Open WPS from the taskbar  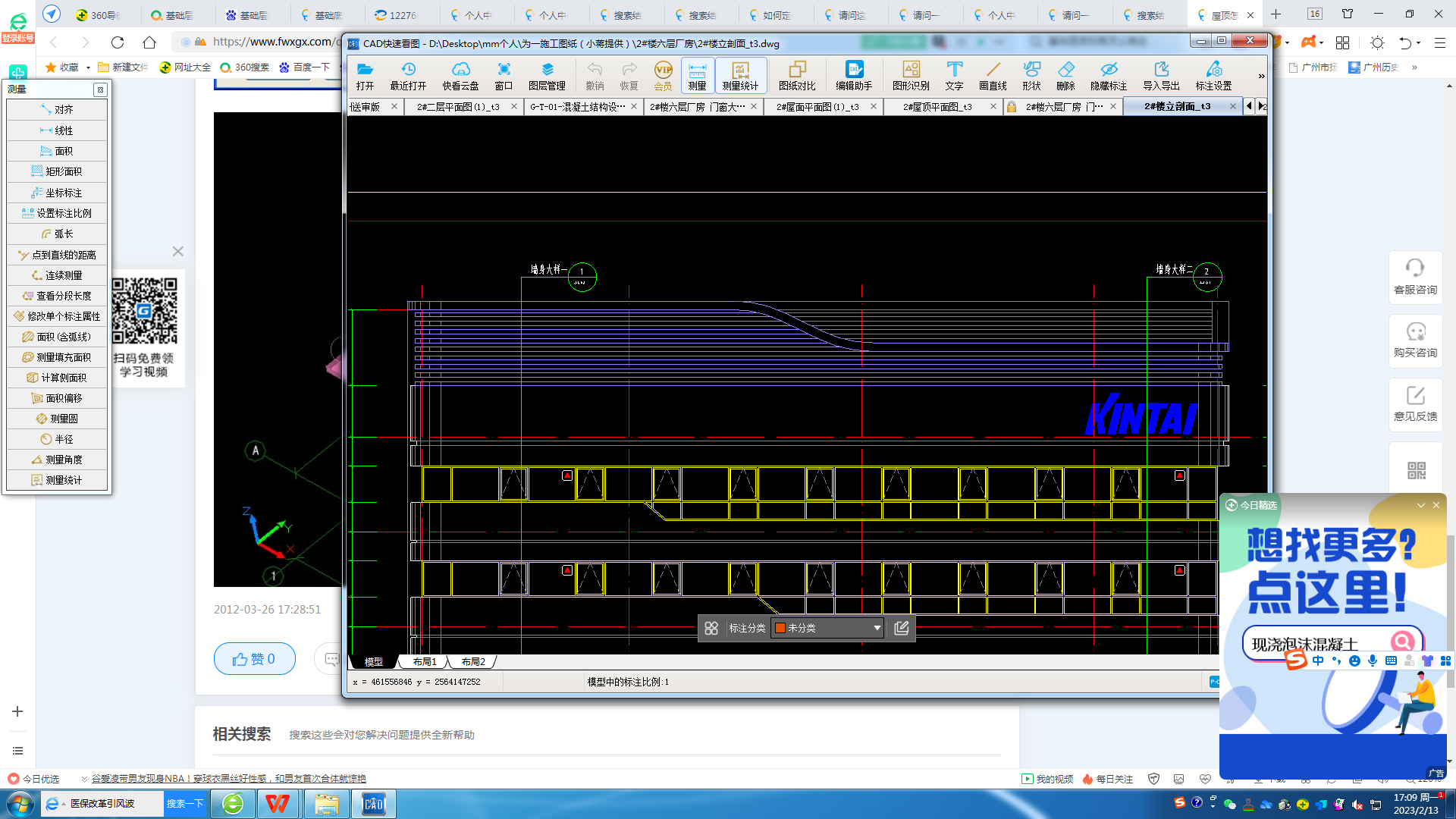coord(278,803)
